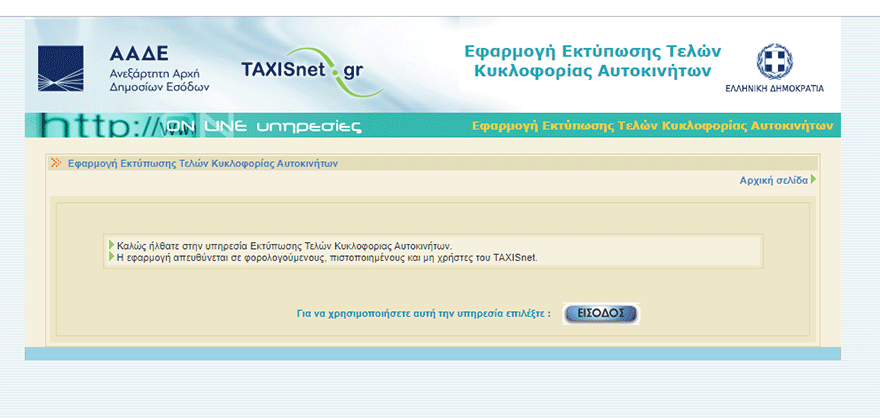Click green arrow beside Αρχική σελίδα
The image size is (880, 418).
point(814,180)
